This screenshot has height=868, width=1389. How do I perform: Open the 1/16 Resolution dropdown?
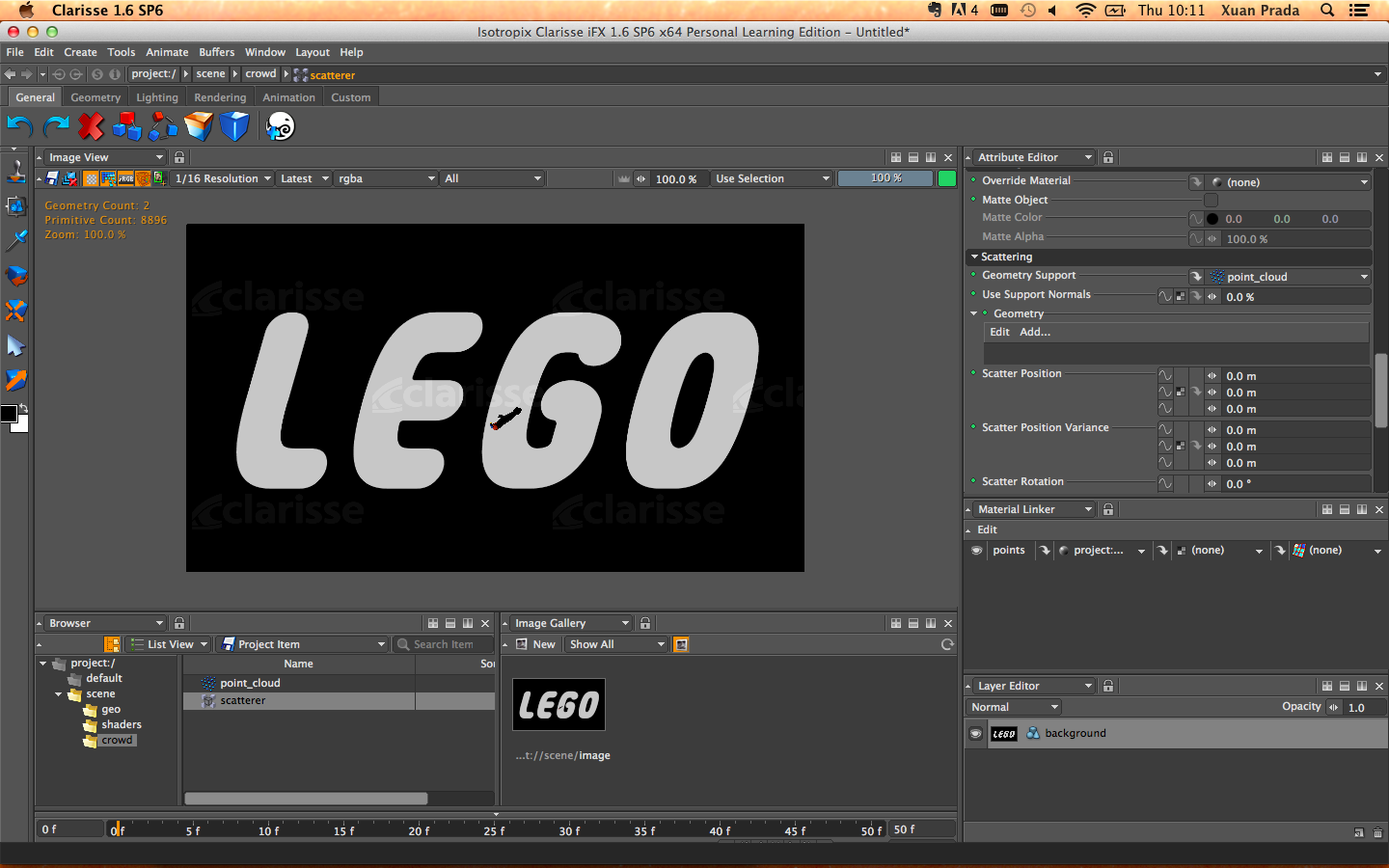coord(223,178)
